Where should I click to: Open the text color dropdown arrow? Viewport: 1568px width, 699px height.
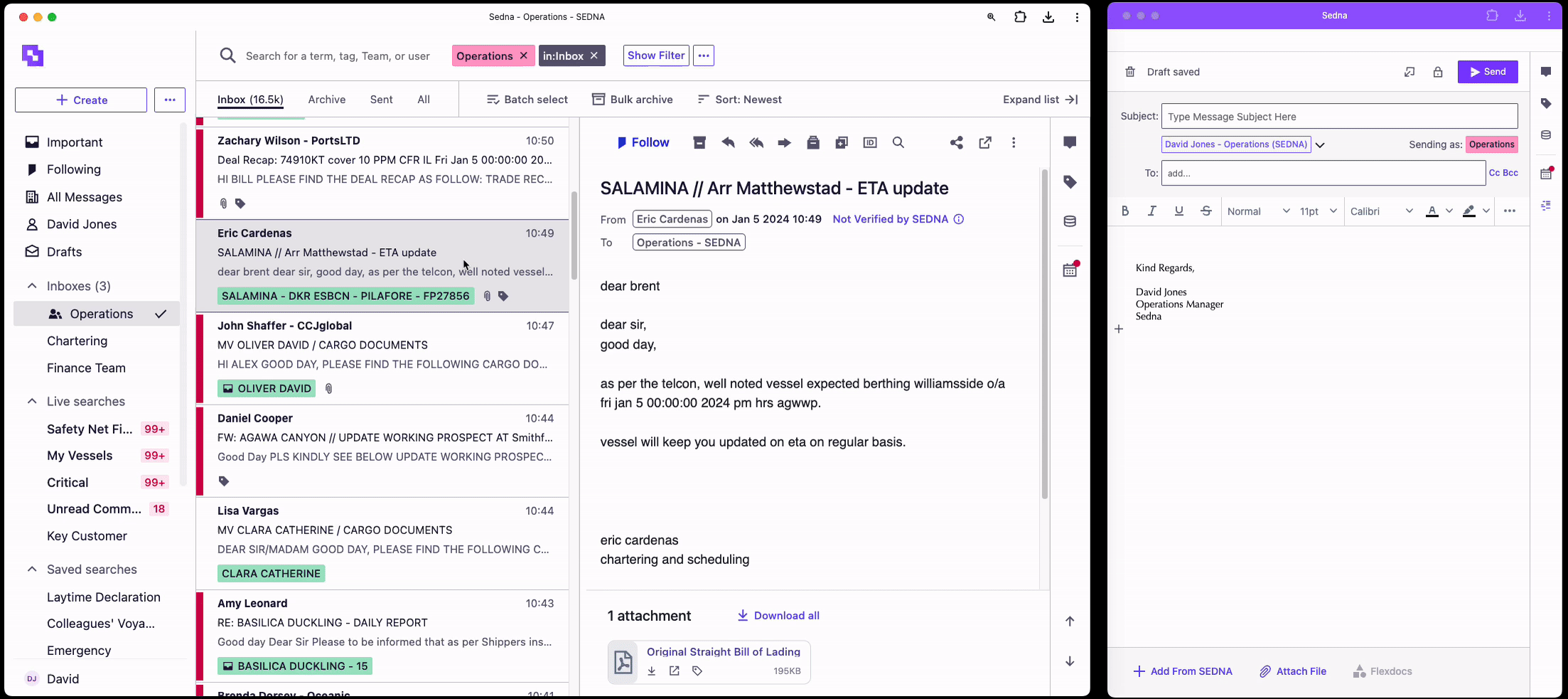pos(1449,211)
